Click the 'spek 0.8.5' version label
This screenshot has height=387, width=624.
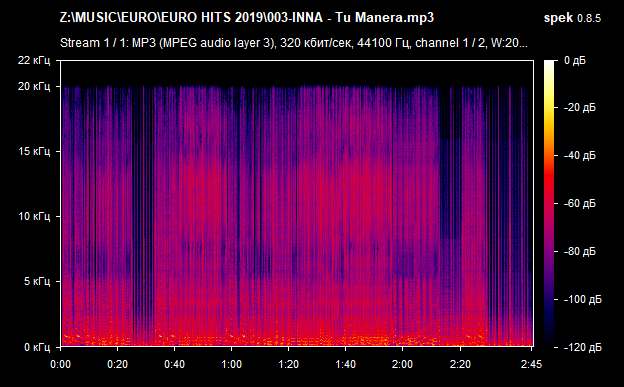(x=572, y=18)
